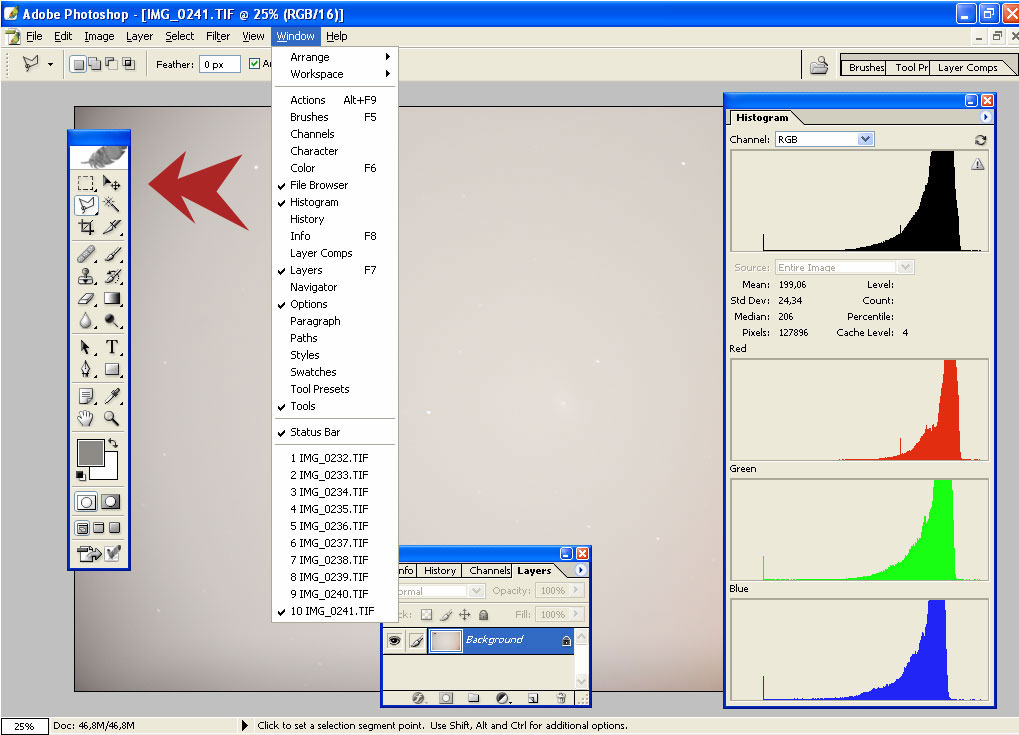Select the Type tool
Image resolution: width=1019 pixels, height=735 pixels.
click(112, 347)
